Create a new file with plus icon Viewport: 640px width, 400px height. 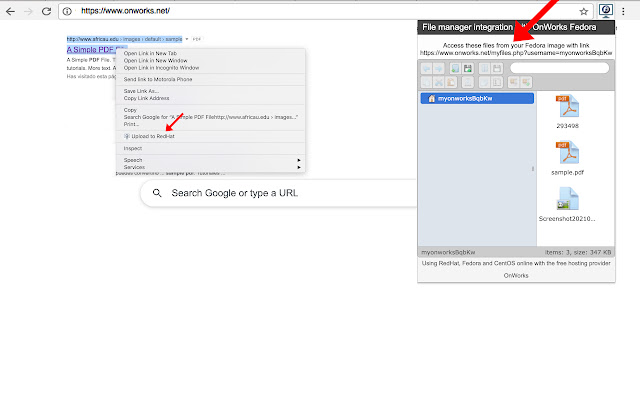point(455,69)
